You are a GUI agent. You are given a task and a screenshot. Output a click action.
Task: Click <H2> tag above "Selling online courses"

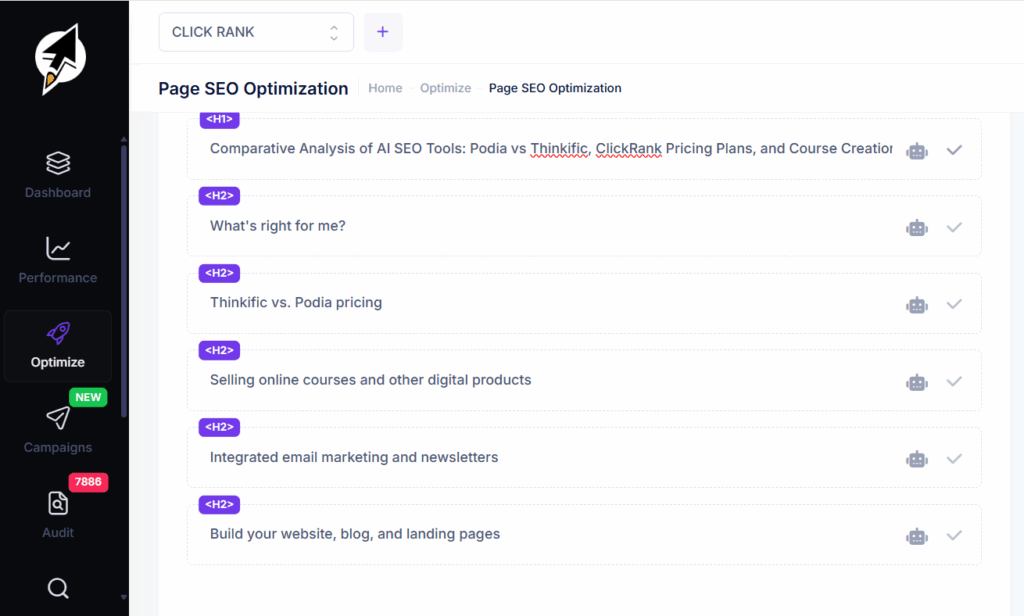(x=219, y=350)
